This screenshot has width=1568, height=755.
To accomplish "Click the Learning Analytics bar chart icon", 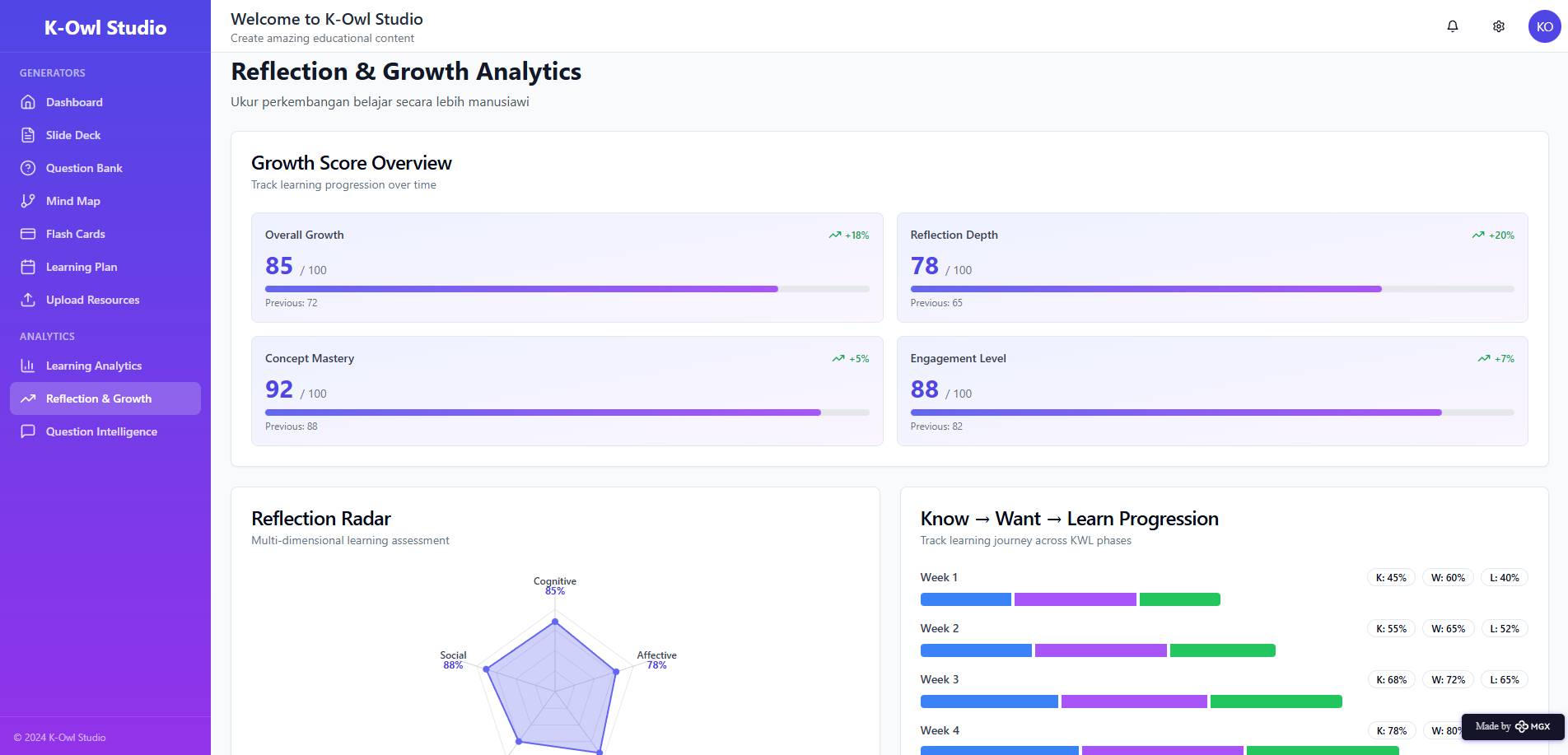I will pos(28,366).
